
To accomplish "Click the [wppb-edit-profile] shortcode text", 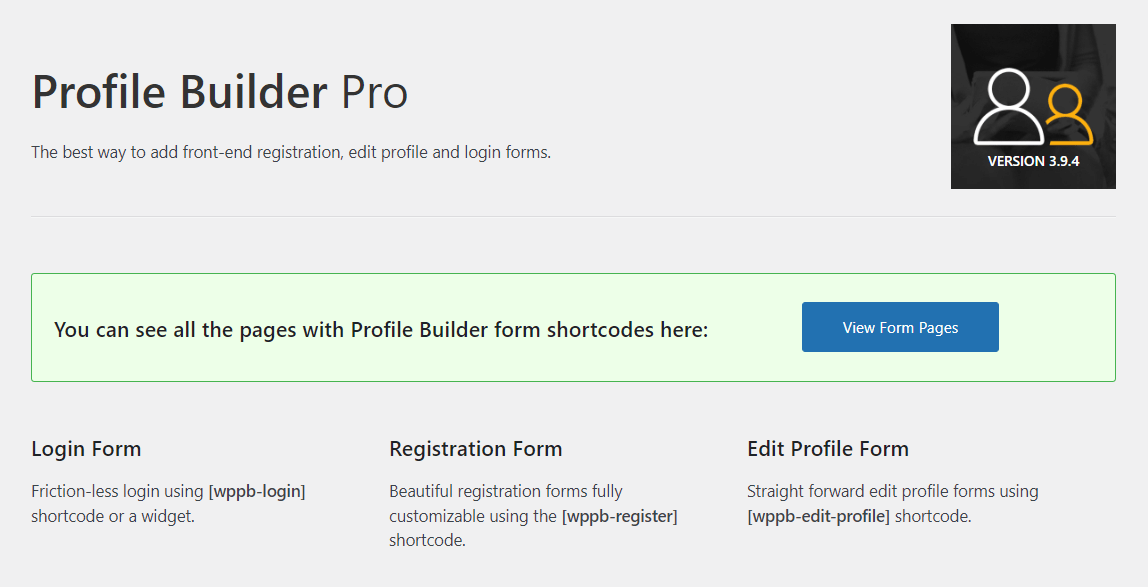I will [x=819, y=516].
